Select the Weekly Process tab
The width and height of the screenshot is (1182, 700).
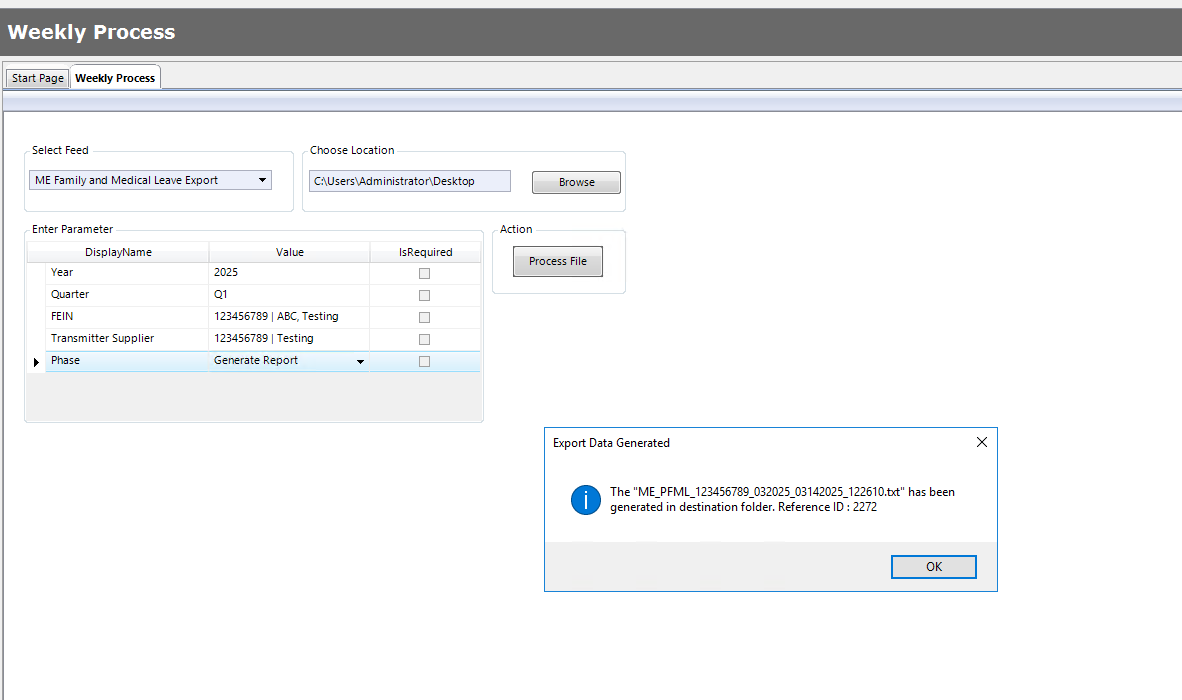pyautogui.click(x=115, y=78)
